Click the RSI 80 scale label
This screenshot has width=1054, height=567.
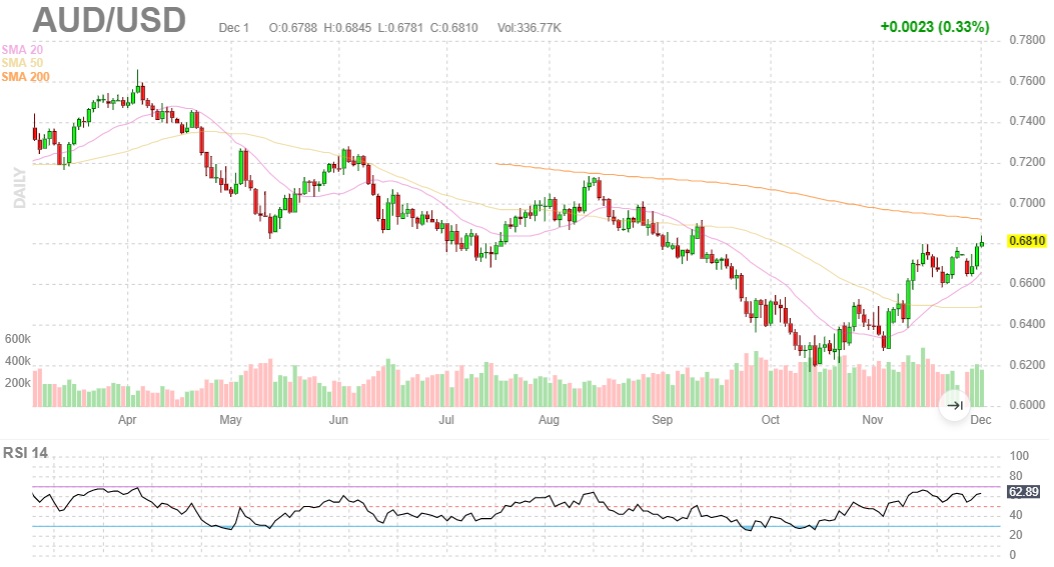1016,476
